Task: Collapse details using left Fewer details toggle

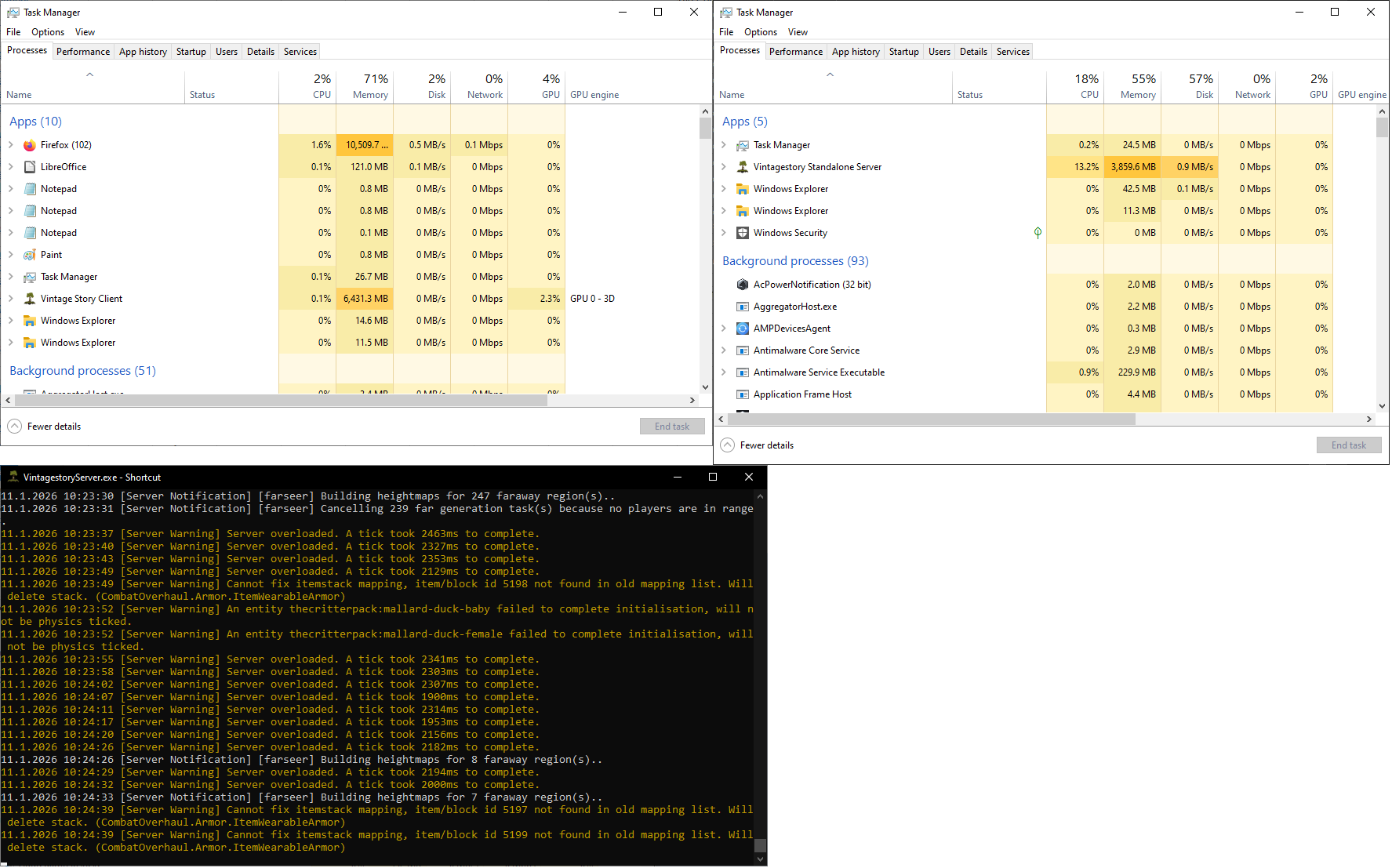Action: tap(15, 427)
